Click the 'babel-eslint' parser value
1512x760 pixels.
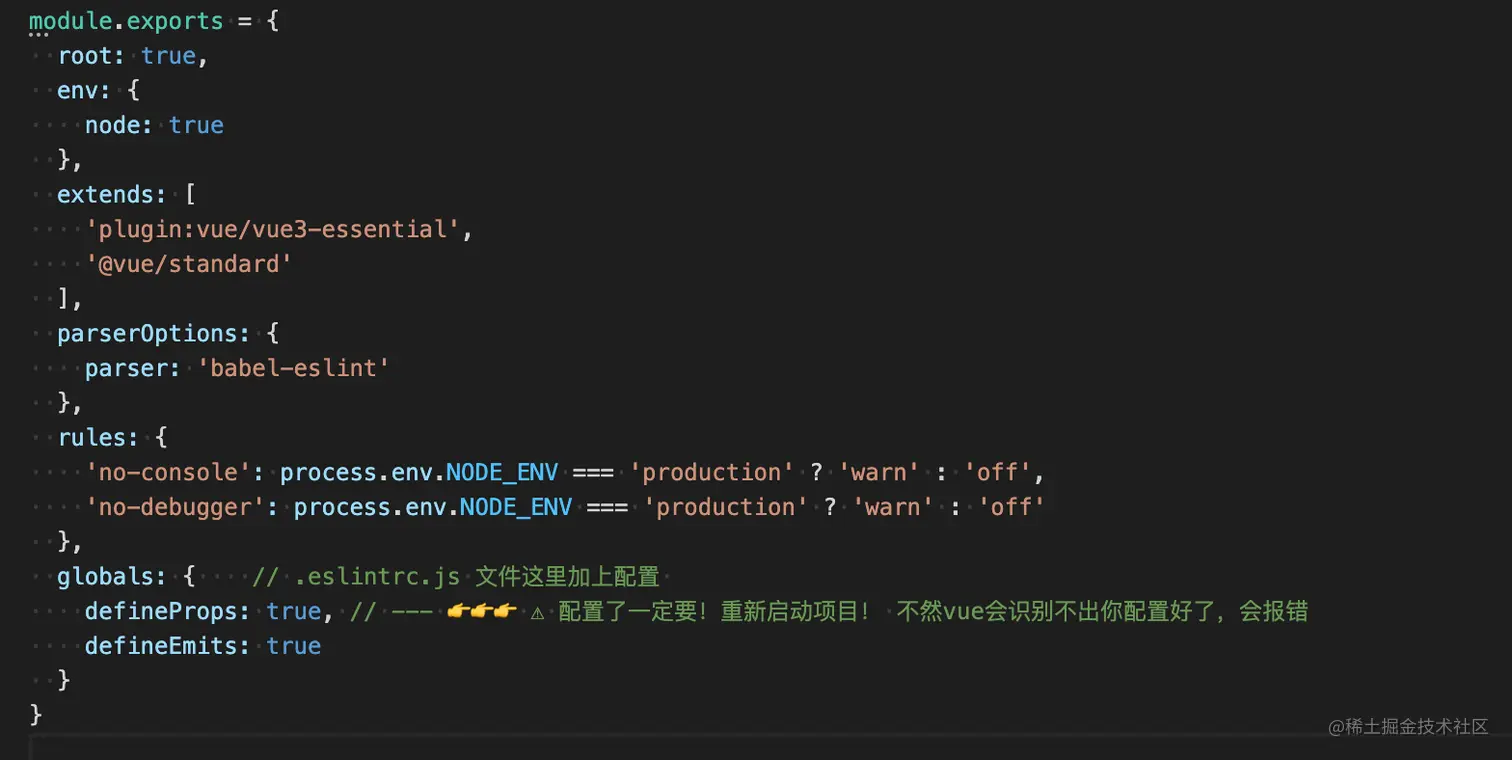click(x=293, y=368)
